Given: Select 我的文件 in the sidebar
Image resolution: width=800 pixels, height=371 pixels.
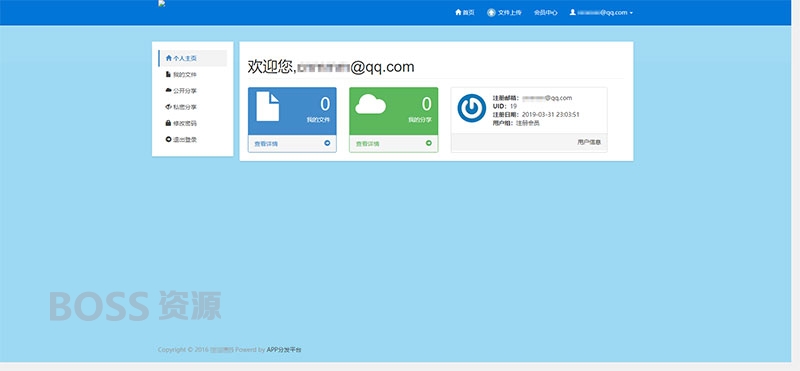Looking at the screenshot, I should pyautogui.click(x=192, y=75).
